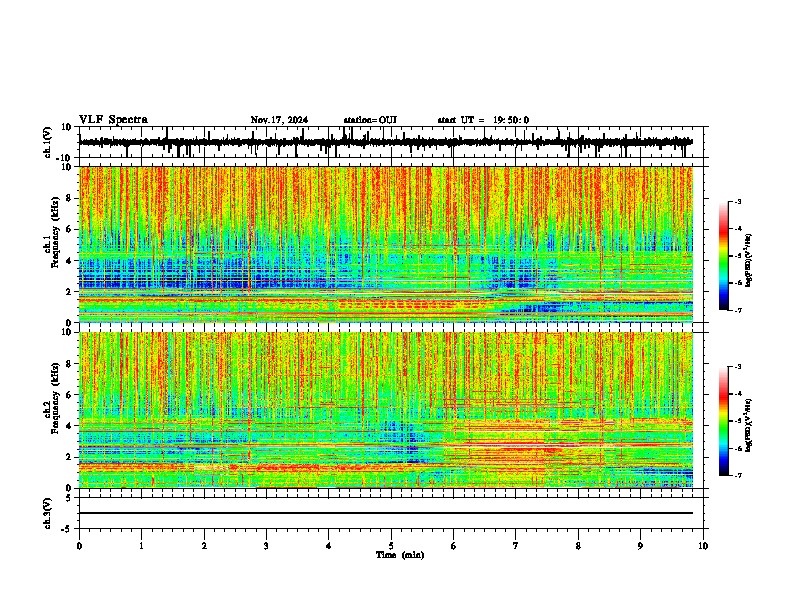Click time axis tick label "4"
The width and height of the screenshot is (792, 612).
click(x=328, y=546)
